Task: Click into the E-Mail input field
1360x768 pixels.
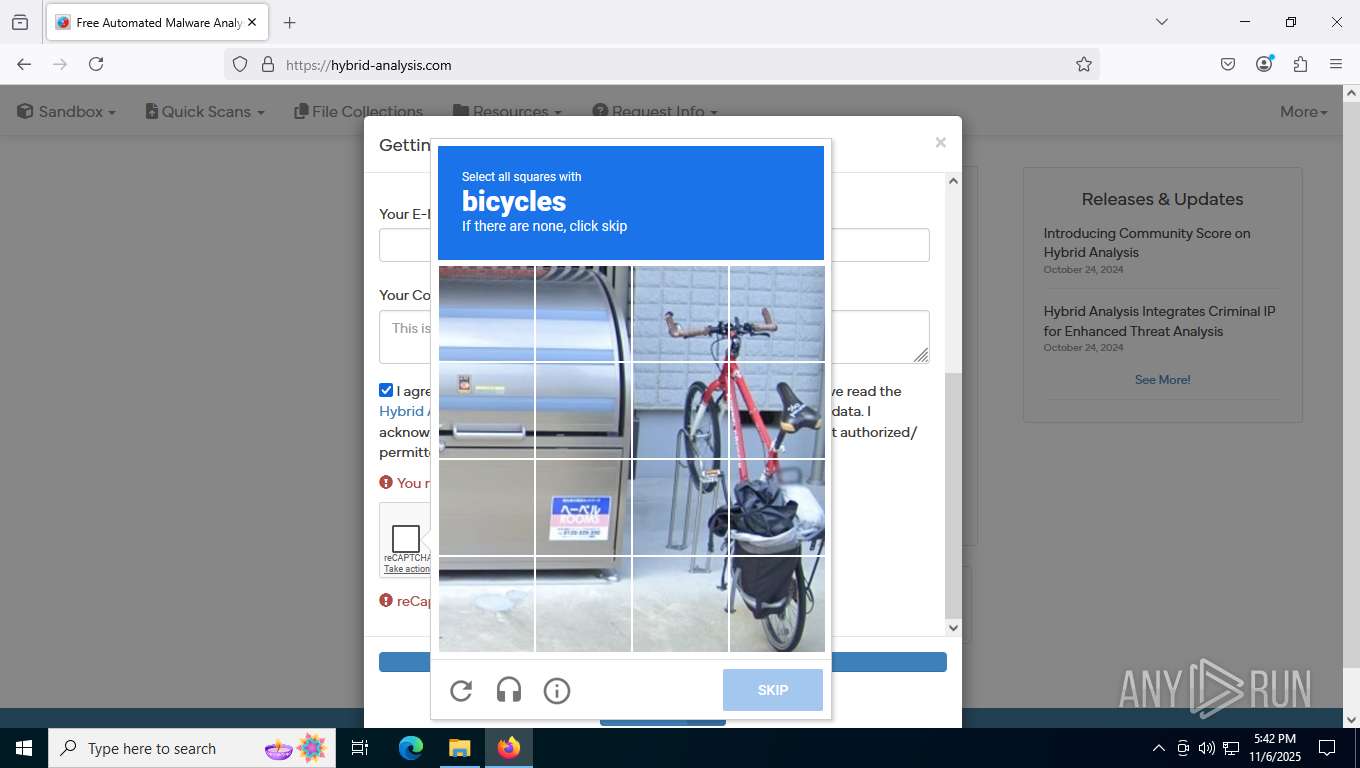Action: pyautogui.click(x=654, y=245)
